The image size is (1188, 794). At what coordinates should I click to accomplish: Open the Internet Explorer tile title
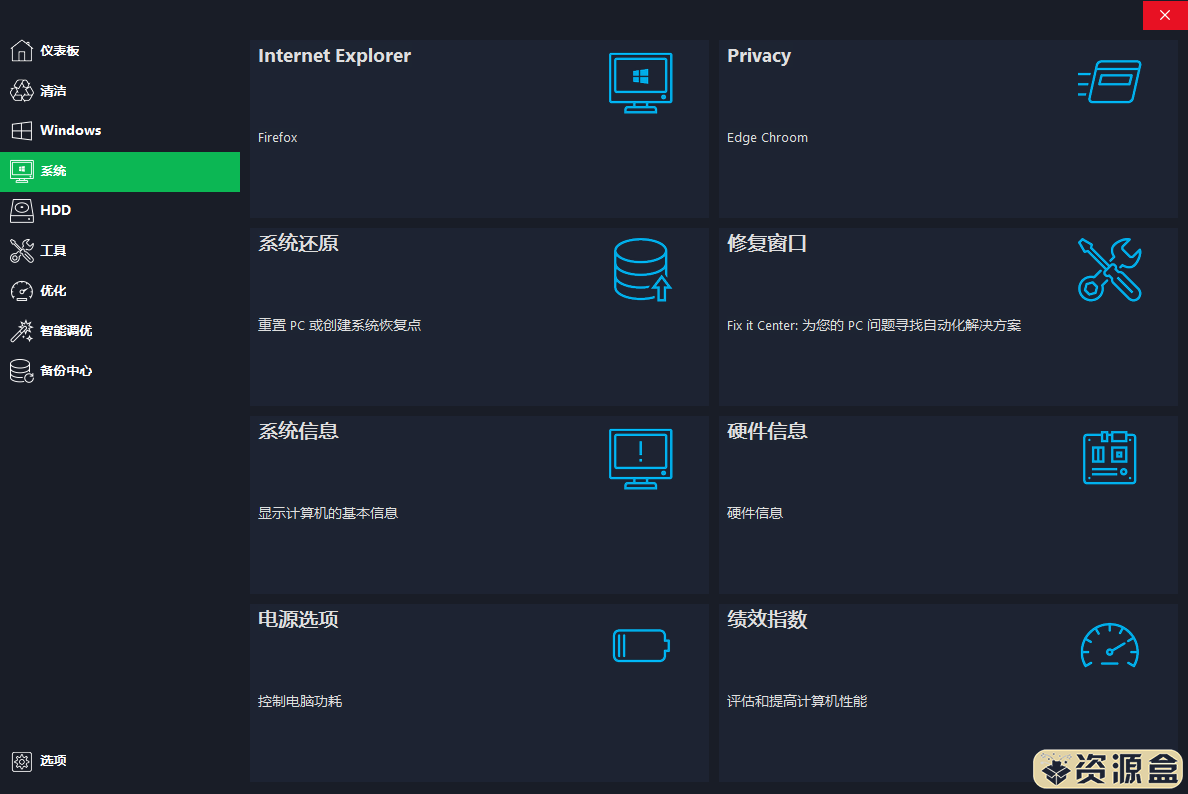334,56
